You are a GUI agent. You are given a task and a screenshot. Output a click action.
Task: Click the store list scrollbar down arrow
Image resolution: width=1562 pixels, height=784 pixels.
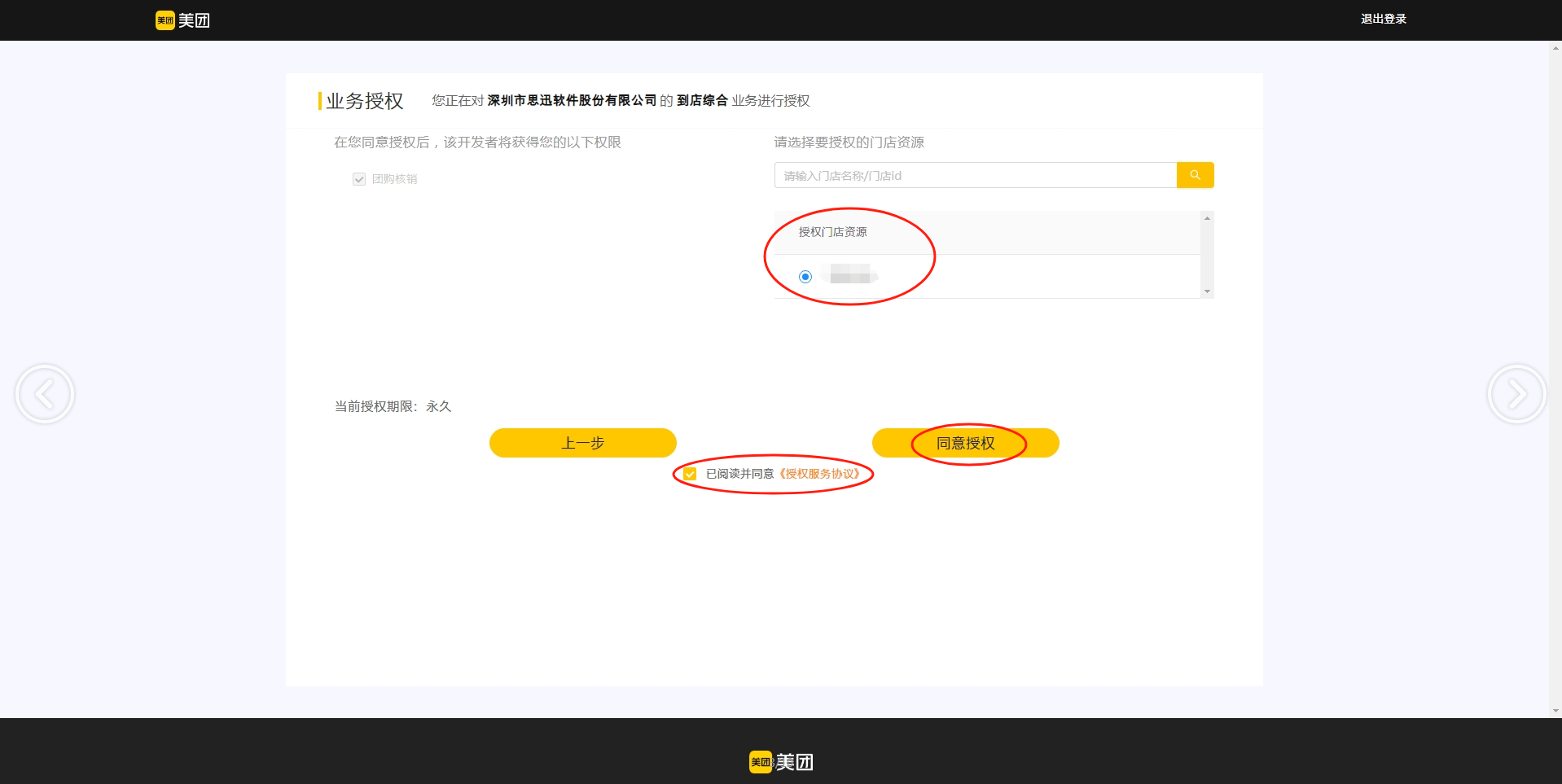point(1207,291)
